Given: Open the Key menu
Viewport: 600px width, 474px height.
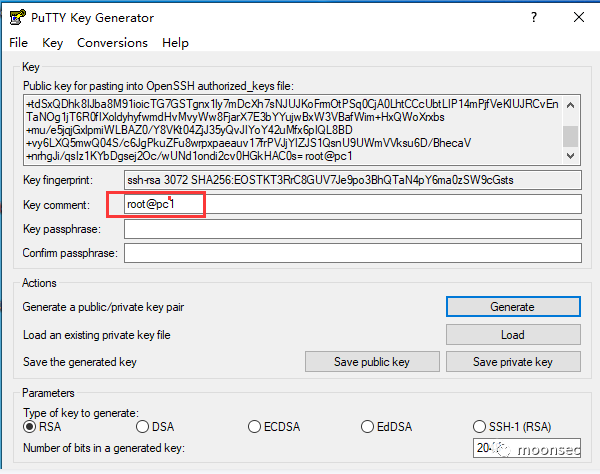Looking at the screenshot, I should [52, 43].
